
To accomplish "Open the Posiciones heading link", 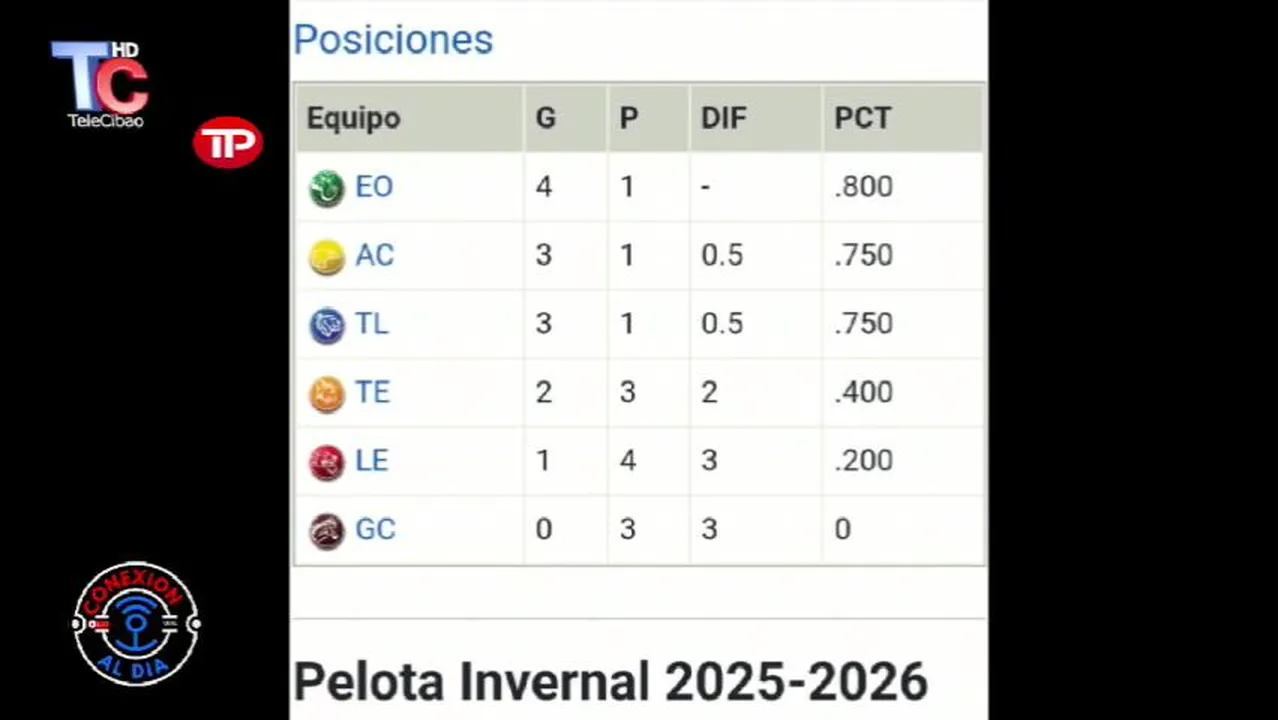I will tap(393, 40).
